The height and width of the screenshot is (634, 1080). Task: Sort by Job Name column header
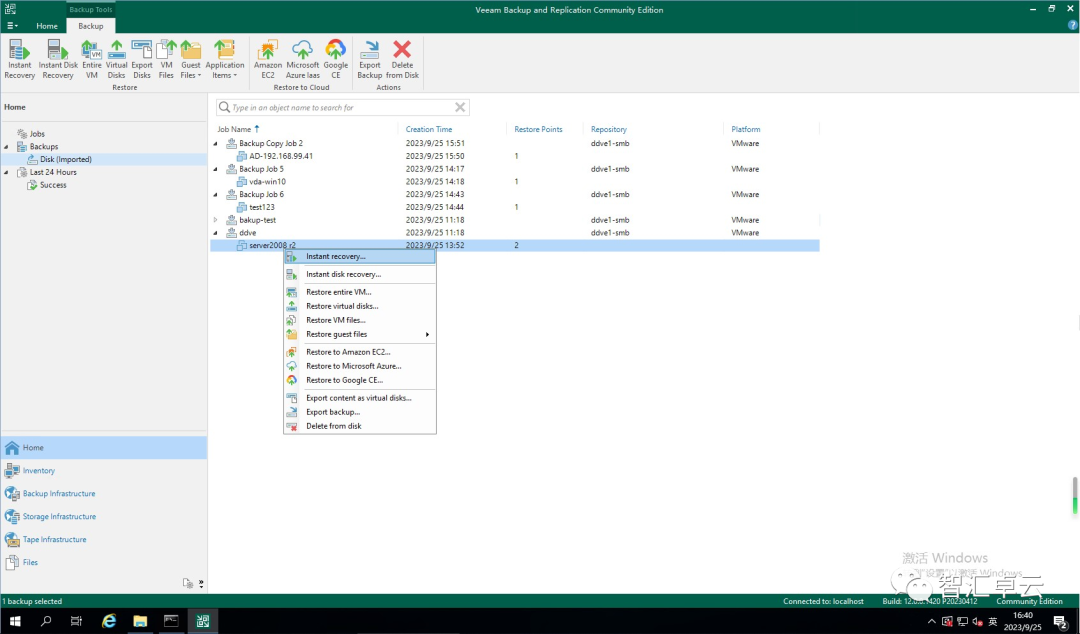[234, 129]
